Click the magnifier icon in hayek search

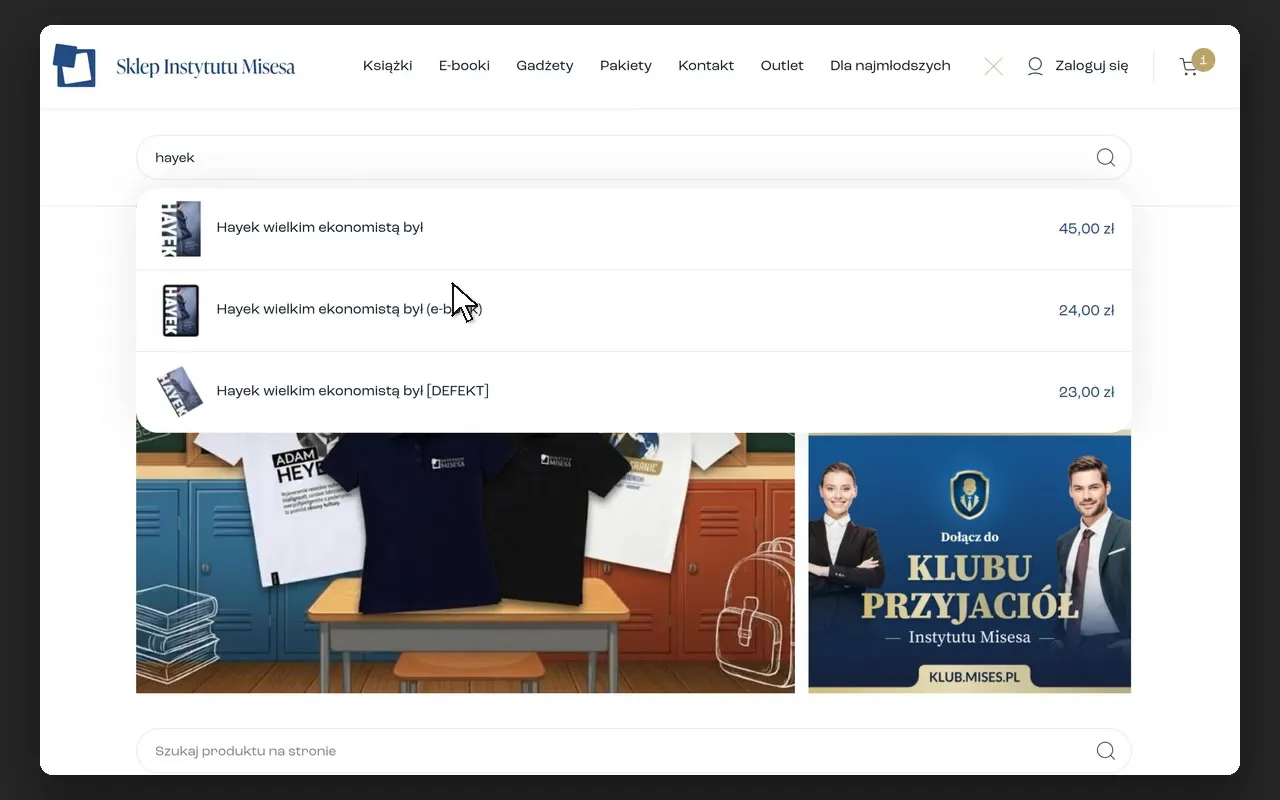pyautogui.click(x=1105, y=157)
